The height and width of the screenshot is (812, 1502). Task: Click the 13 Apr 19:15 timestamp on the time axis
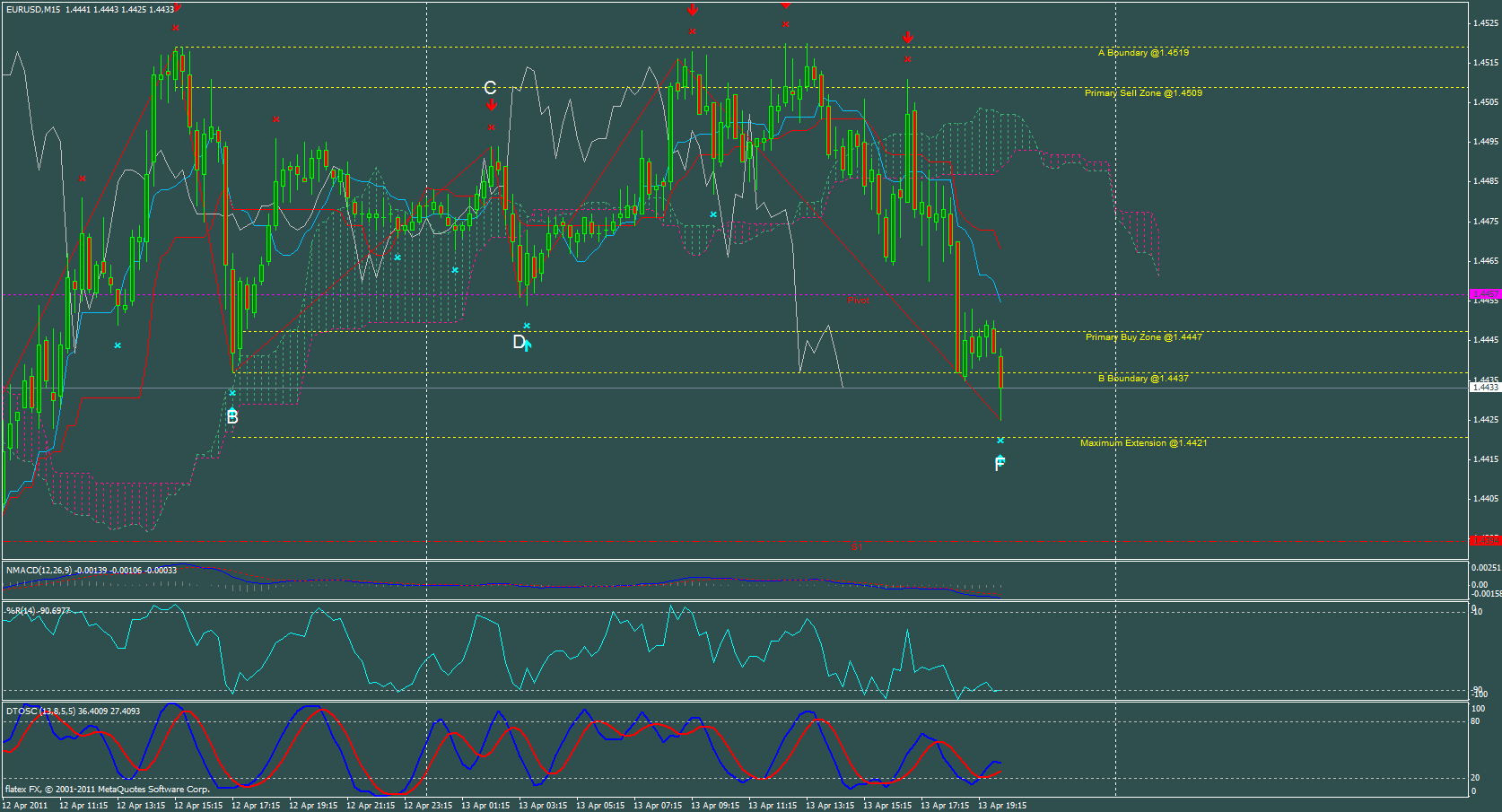click(1003, 805)
